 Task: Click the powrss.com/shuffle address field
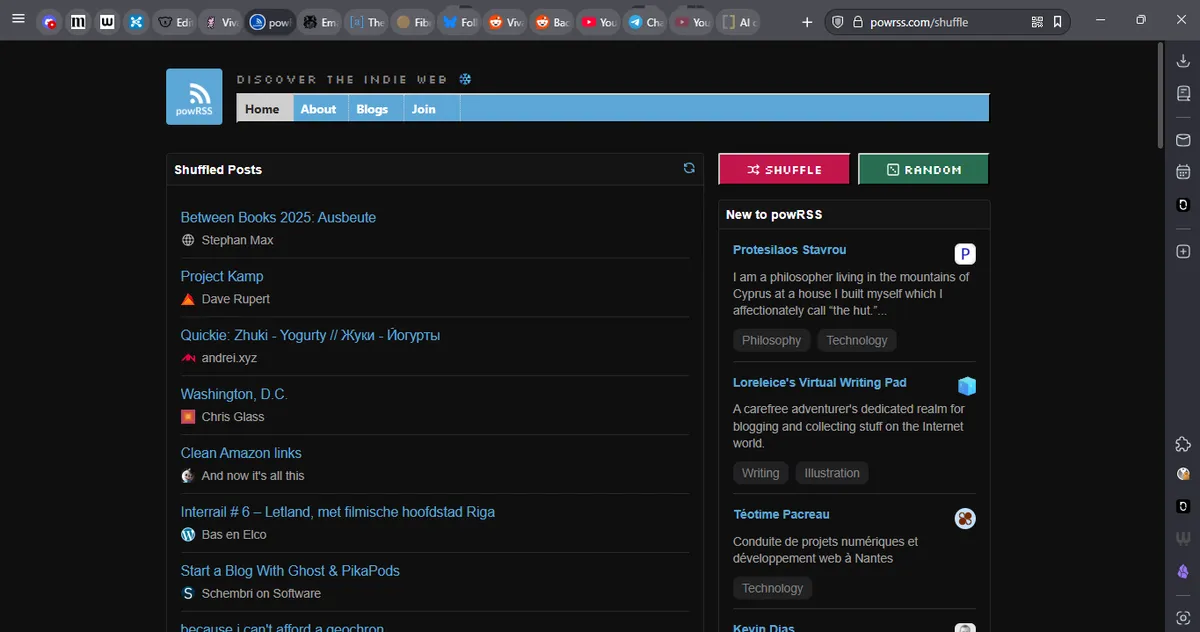click(x=945, y=22)
